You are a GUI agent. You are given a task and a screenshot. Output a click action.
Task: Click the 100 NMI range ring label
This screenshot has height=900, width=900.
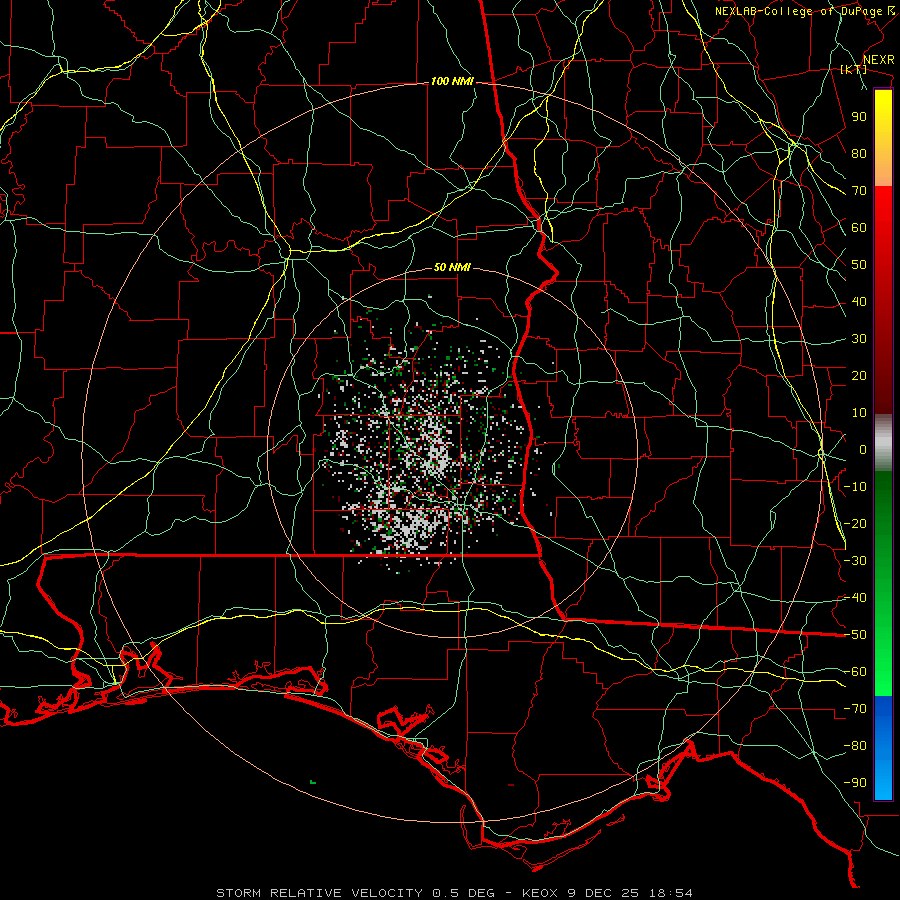click(x=452, y=82)
